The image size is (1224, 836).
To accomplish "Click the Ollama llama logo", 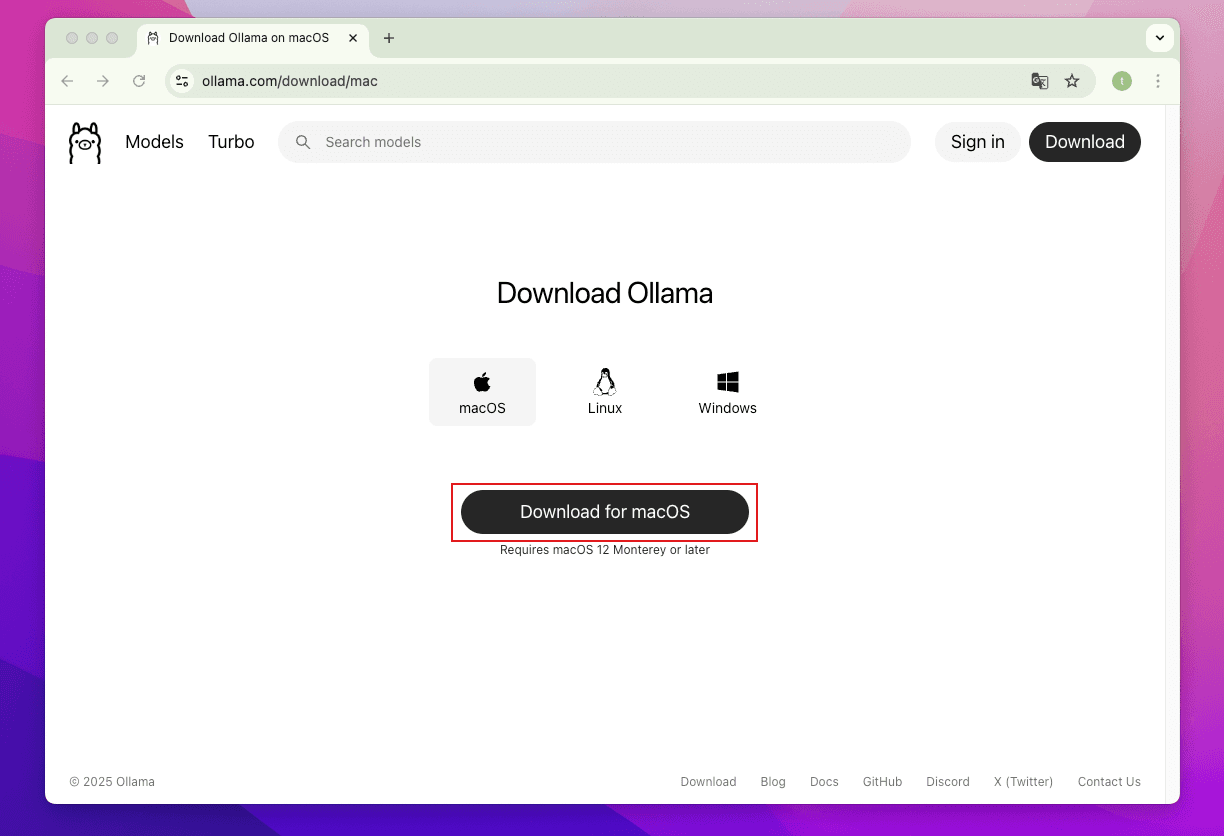I will tap(84, 142).
